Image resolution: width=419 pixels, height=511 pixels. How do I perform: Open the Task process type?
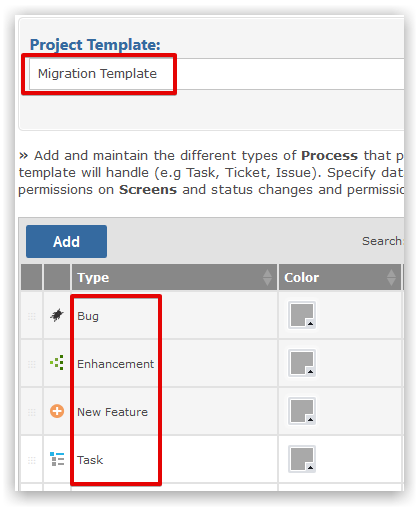click(90, 460)
